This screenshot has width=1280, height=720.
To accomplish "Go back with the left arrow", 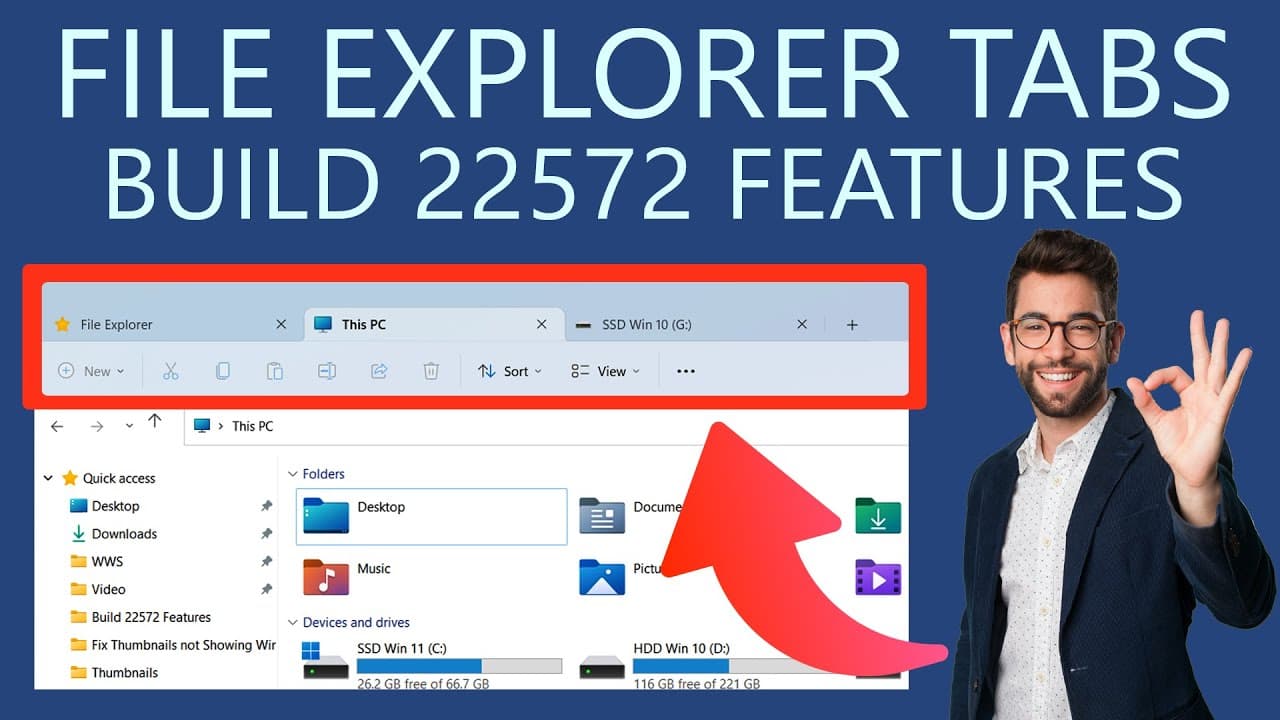I will [57, 426].
